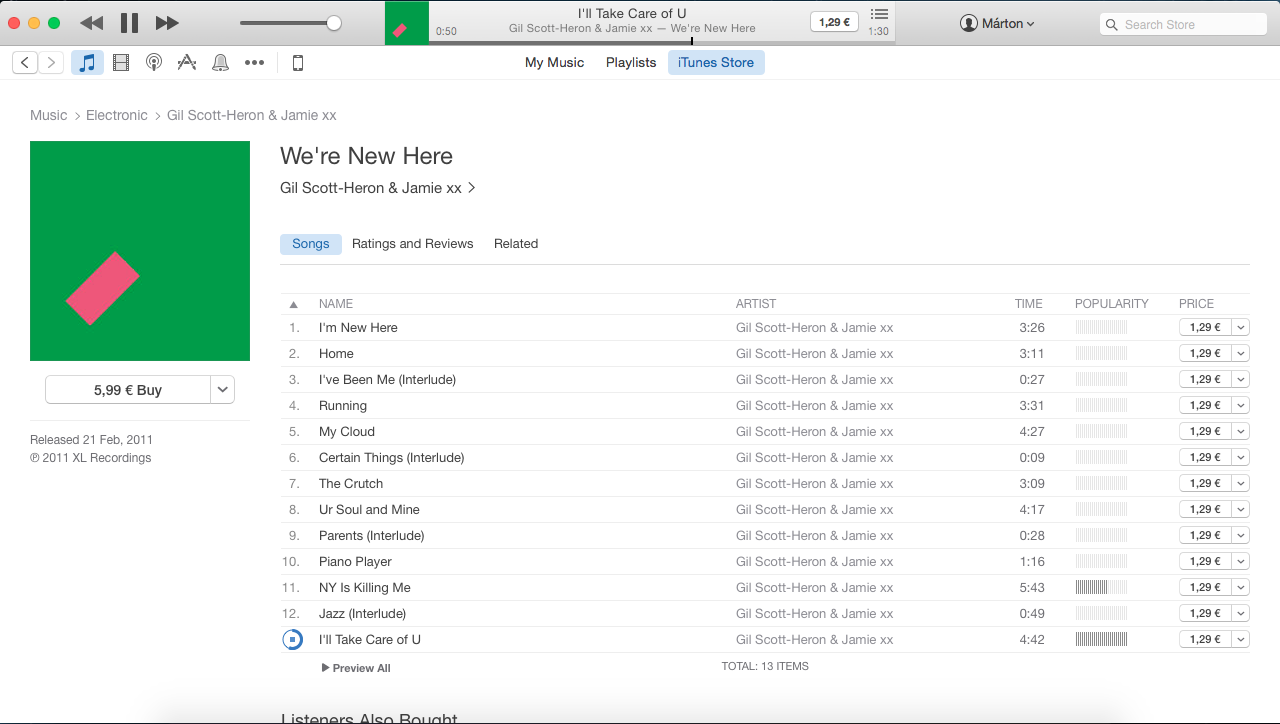Select the track Parents (Interlude)
Screen dimensions: 1280x724
pos(765,536)
